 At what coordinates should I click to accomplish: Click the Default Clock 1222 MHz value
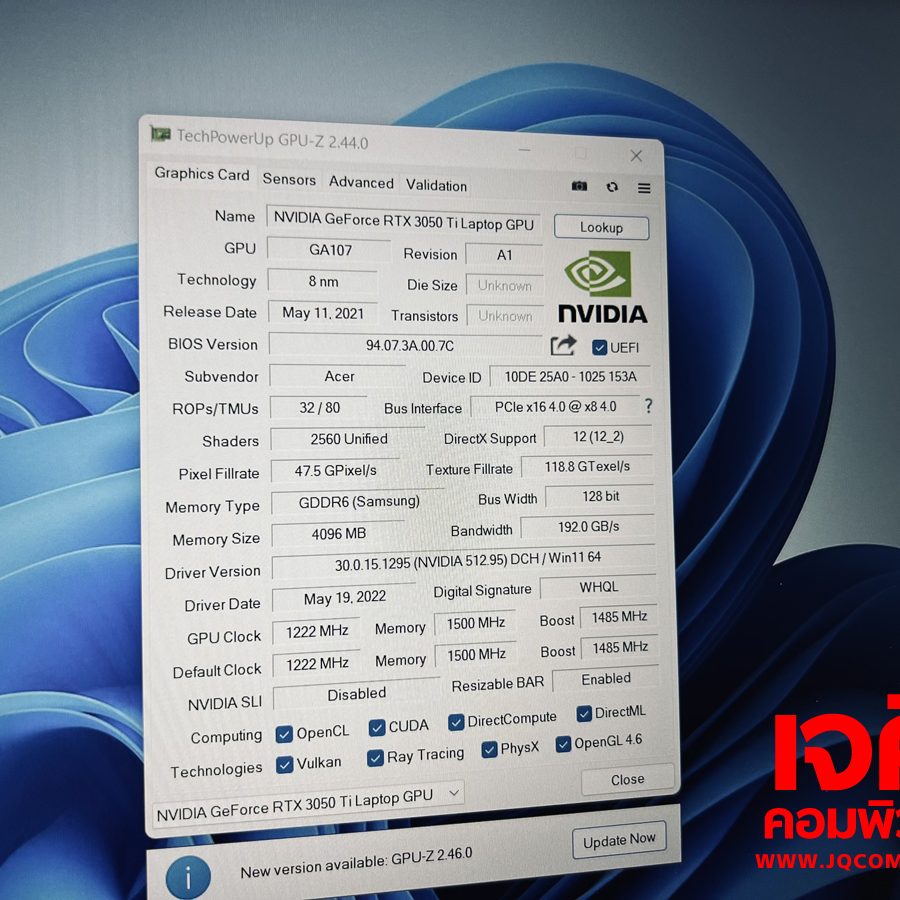(317, 664)
